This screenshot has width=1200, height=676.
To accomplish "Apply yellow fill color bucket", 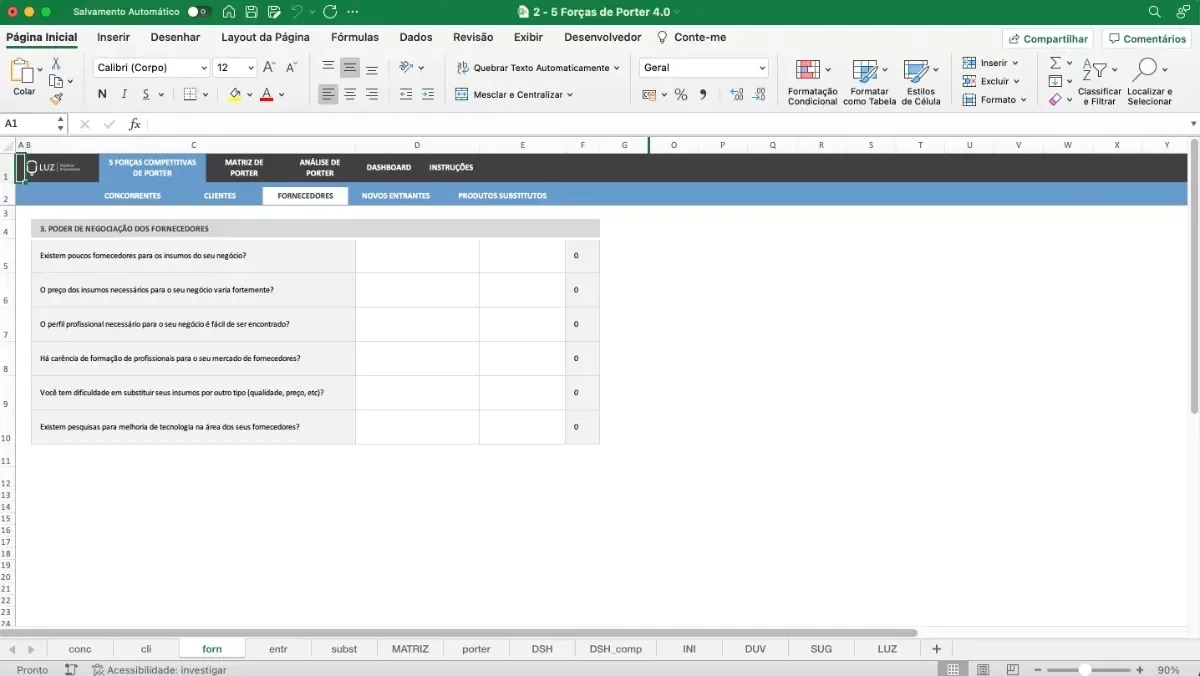I will pos(234,94).
